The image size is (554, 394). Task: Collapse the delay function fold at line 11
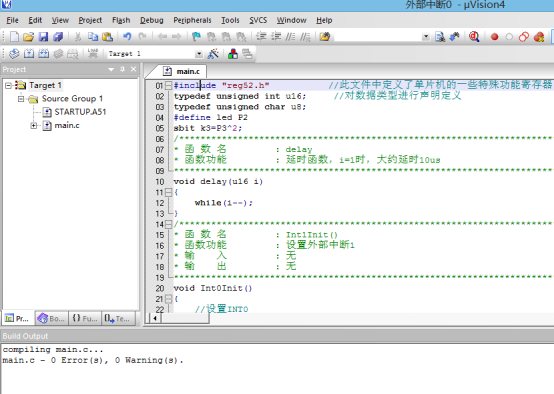point(169,193)
